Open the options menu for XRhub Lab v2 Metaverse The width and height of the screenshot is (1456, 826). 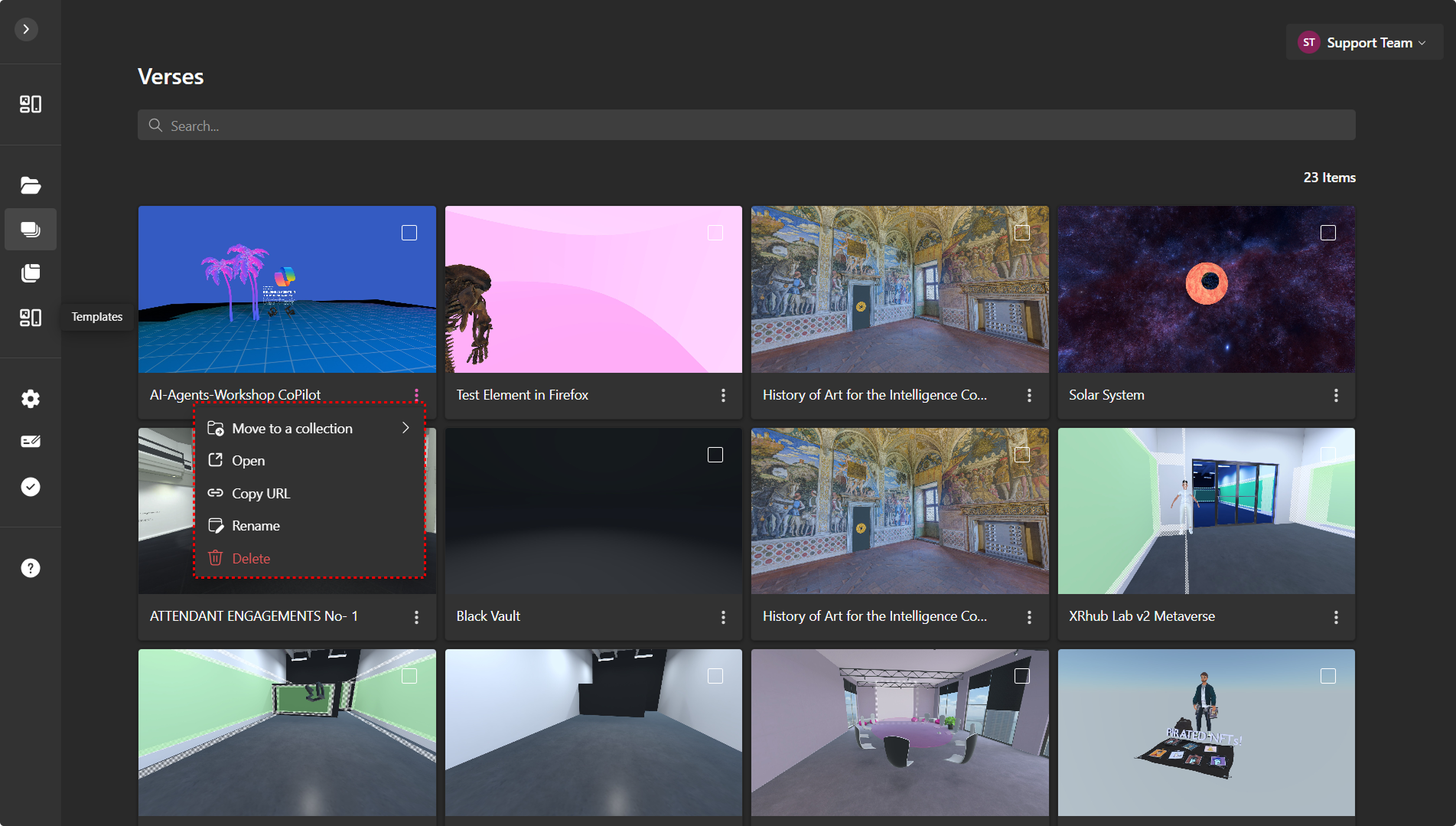tap(1337, 617)
